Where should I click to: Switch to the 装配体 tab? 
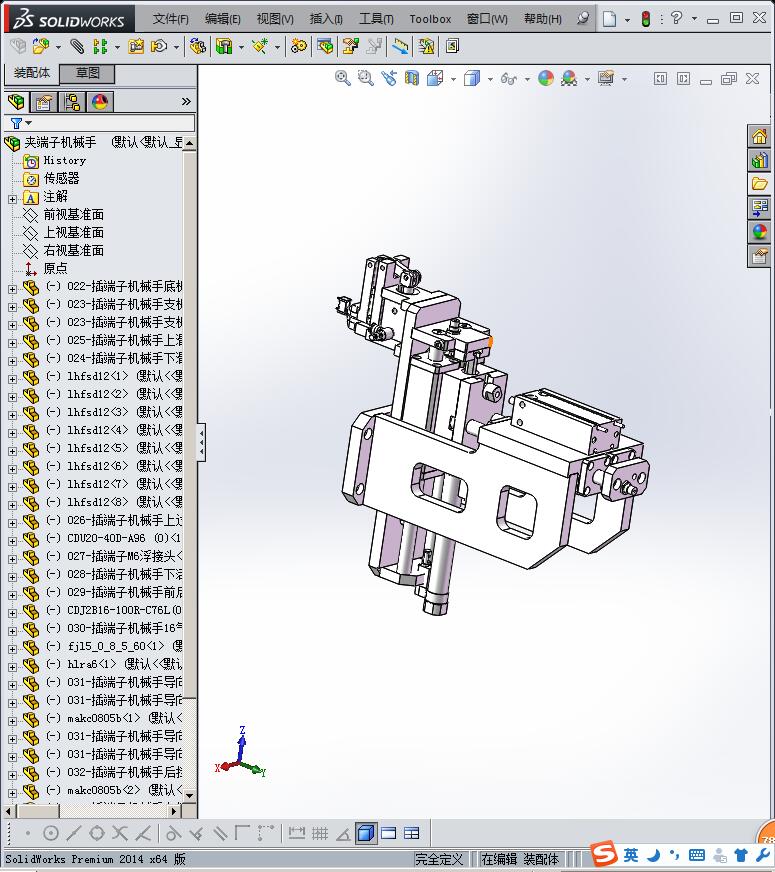point(32,73)
